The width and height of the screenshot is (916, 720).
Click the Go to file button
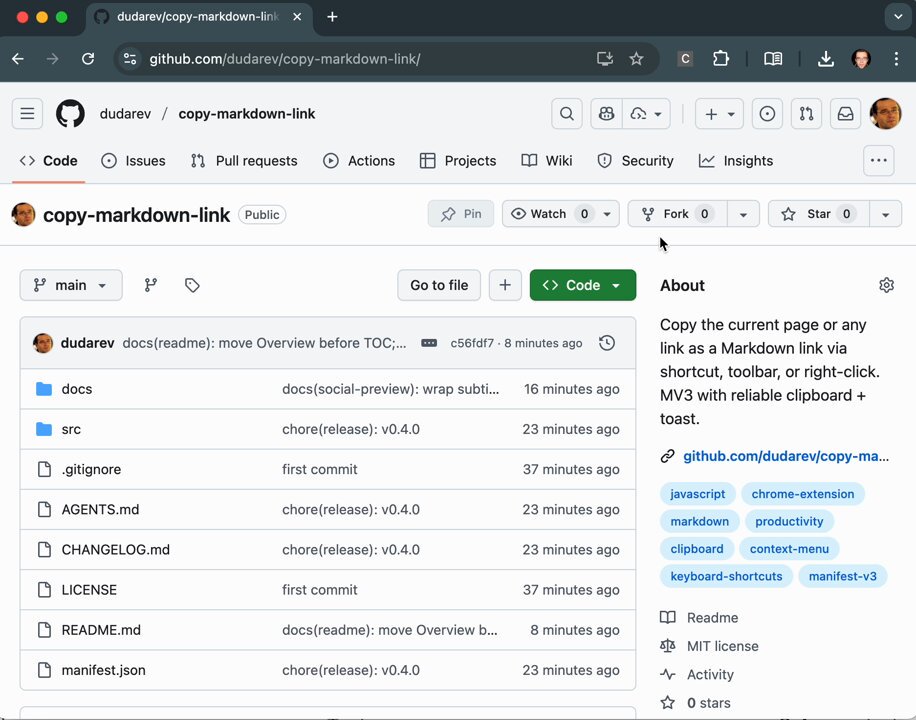pyautogui.click(x=439, y=285)
